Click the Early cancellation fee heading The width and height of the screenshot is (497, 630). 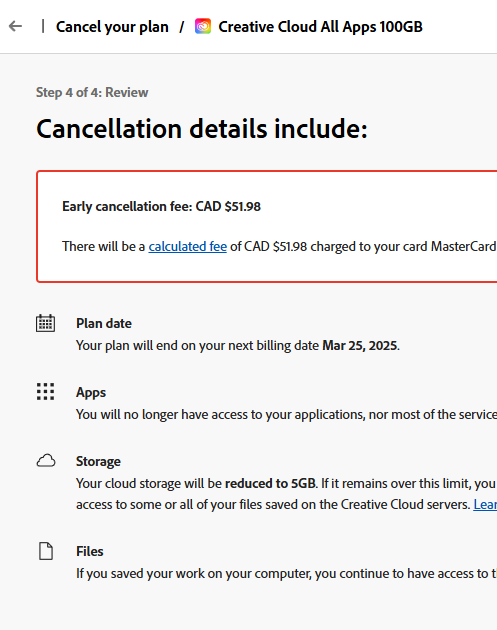(x=161, y=207)
